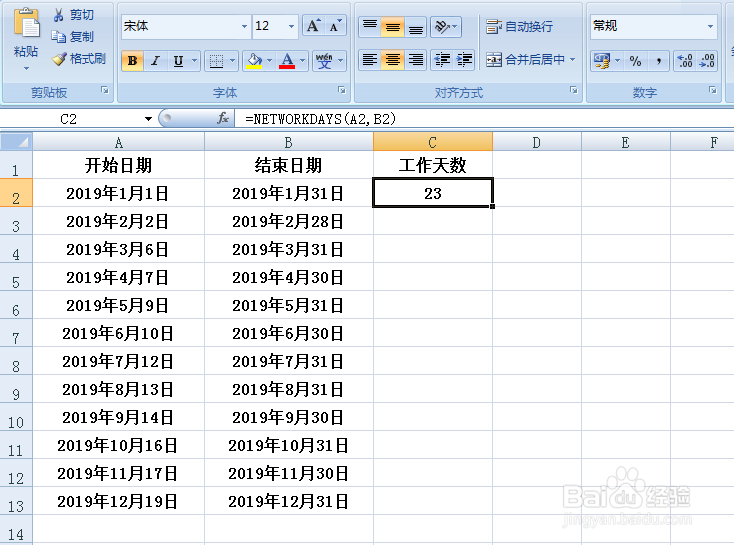
Task: Select cell C2 containing 23
Action: point(433,193)
